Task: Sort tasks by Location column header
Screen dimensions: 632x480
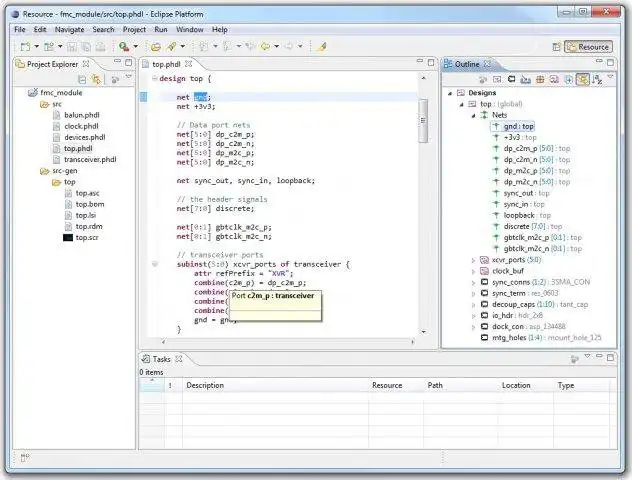Action: click(526, 385)
